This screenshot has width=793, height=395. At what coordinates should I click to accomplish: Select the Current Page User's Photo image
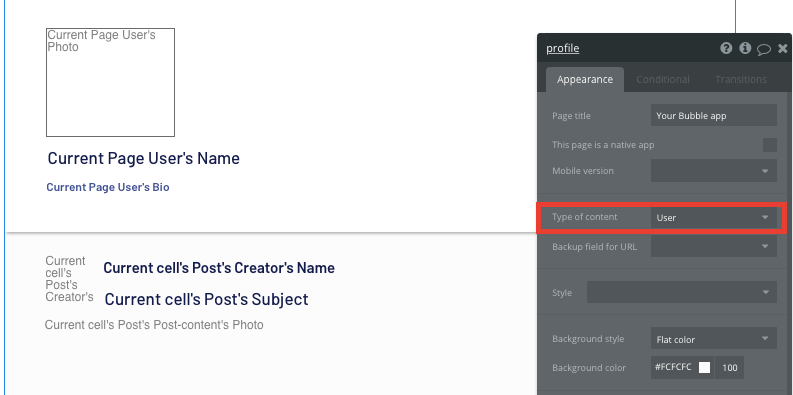click(x=110, y=82)
